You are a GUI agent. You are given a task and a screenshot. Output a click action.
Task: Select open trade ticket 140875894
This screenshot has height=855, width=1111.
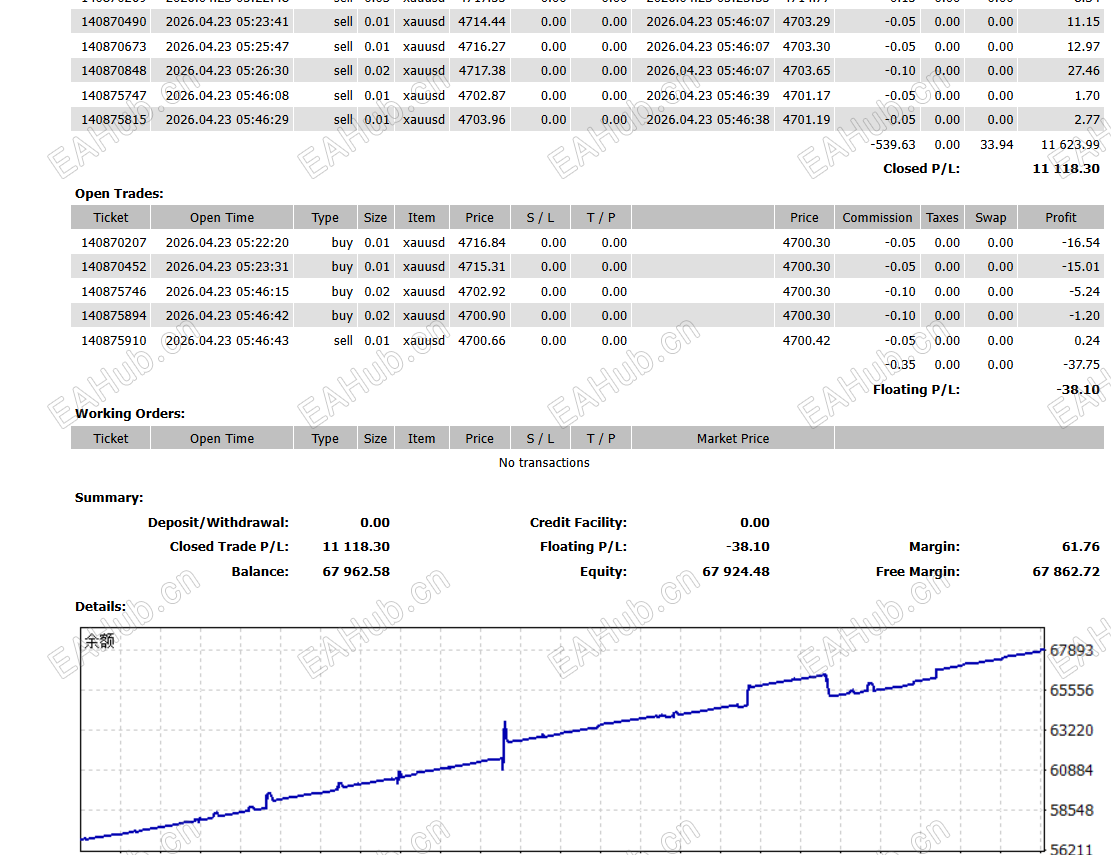point(113,316)
